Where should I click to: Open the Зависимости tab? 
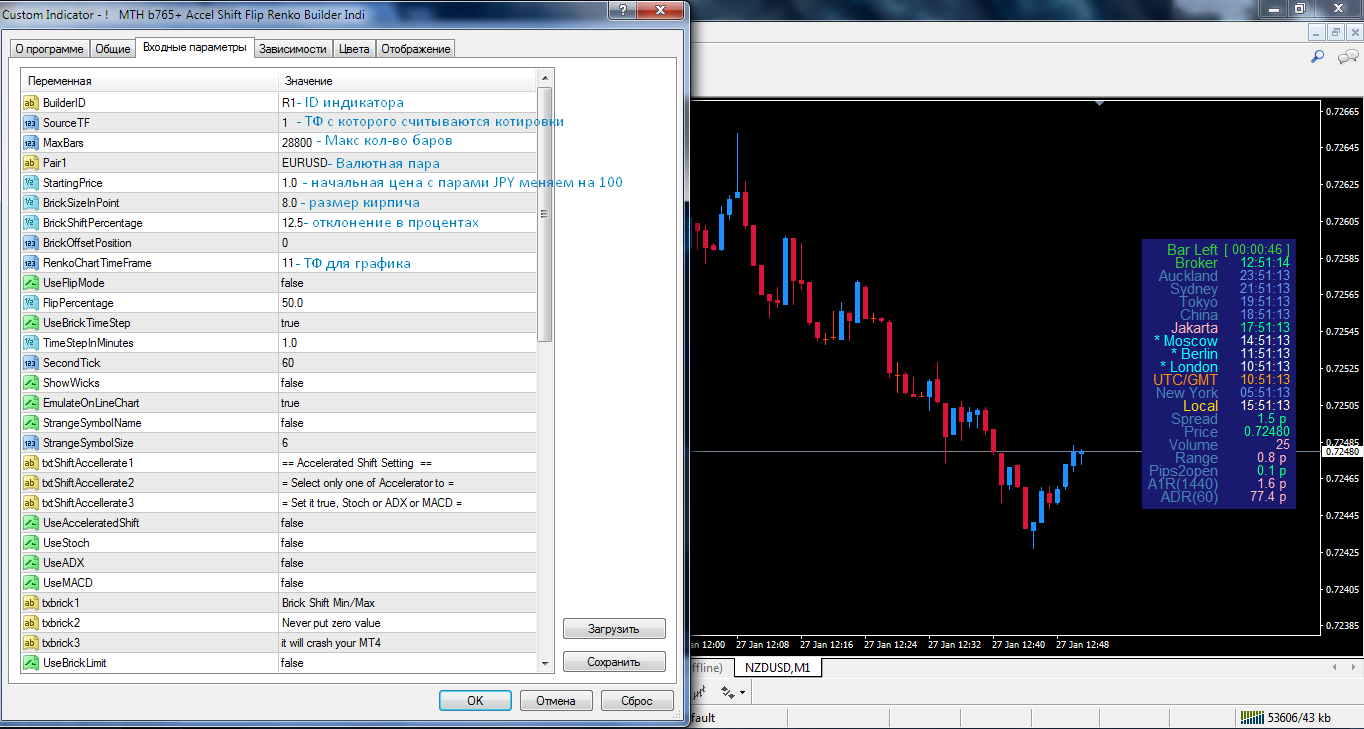293,49
